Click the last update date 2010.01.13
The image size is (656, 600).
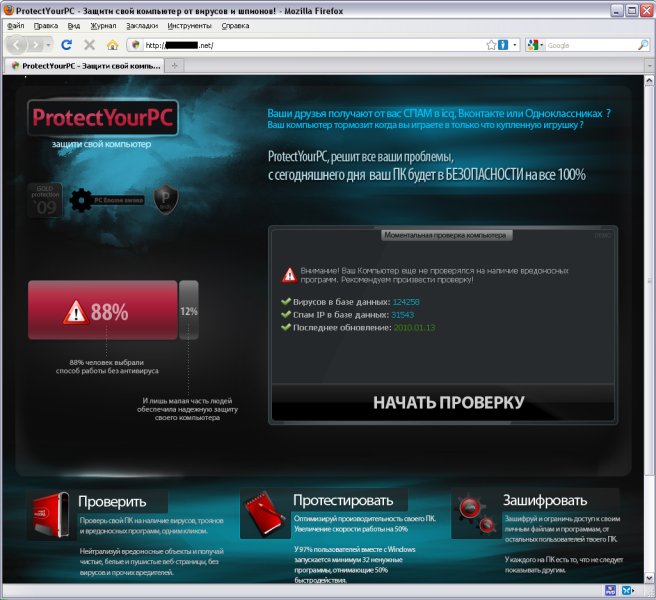click(414, 328)
